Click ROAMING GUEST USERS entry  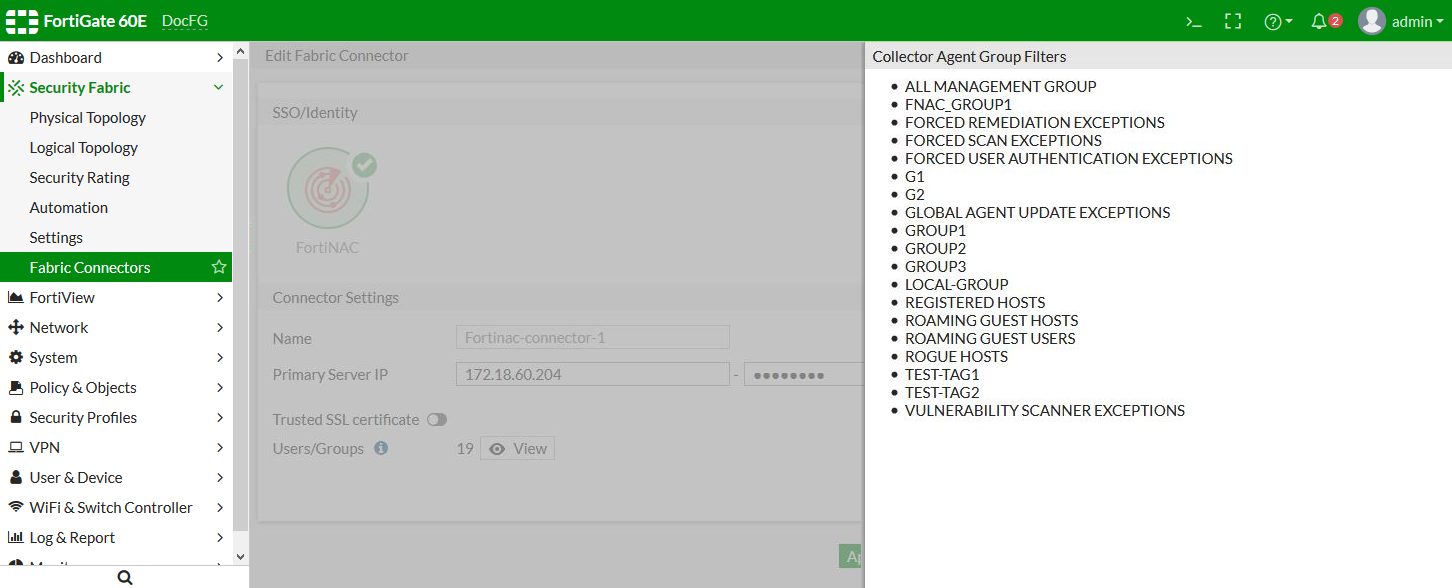pos(990,338)
